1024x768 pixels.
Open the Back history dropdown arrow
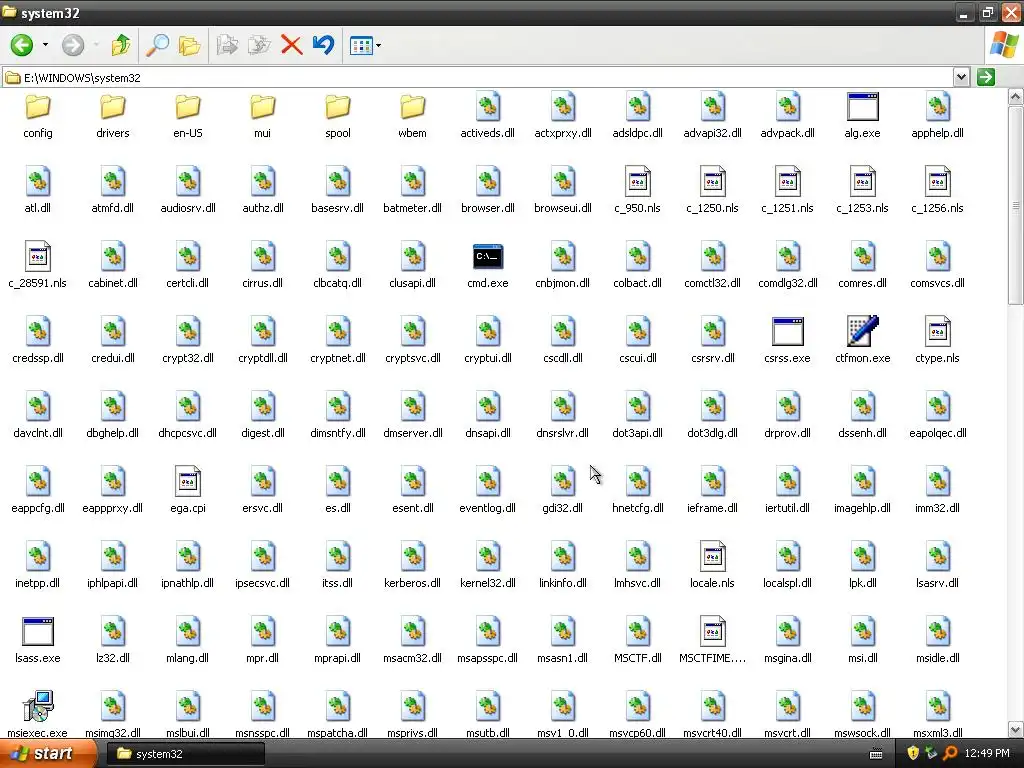tap(45, 45)
